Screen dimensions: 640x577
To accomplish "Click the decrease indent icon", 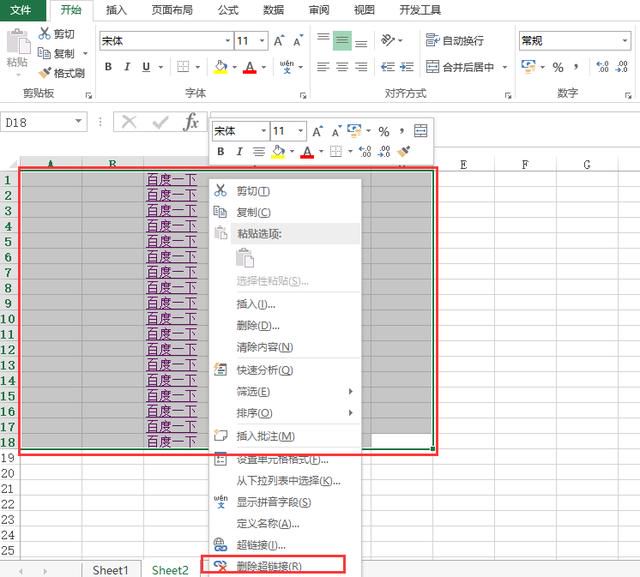I will click(x=387, y=67).
